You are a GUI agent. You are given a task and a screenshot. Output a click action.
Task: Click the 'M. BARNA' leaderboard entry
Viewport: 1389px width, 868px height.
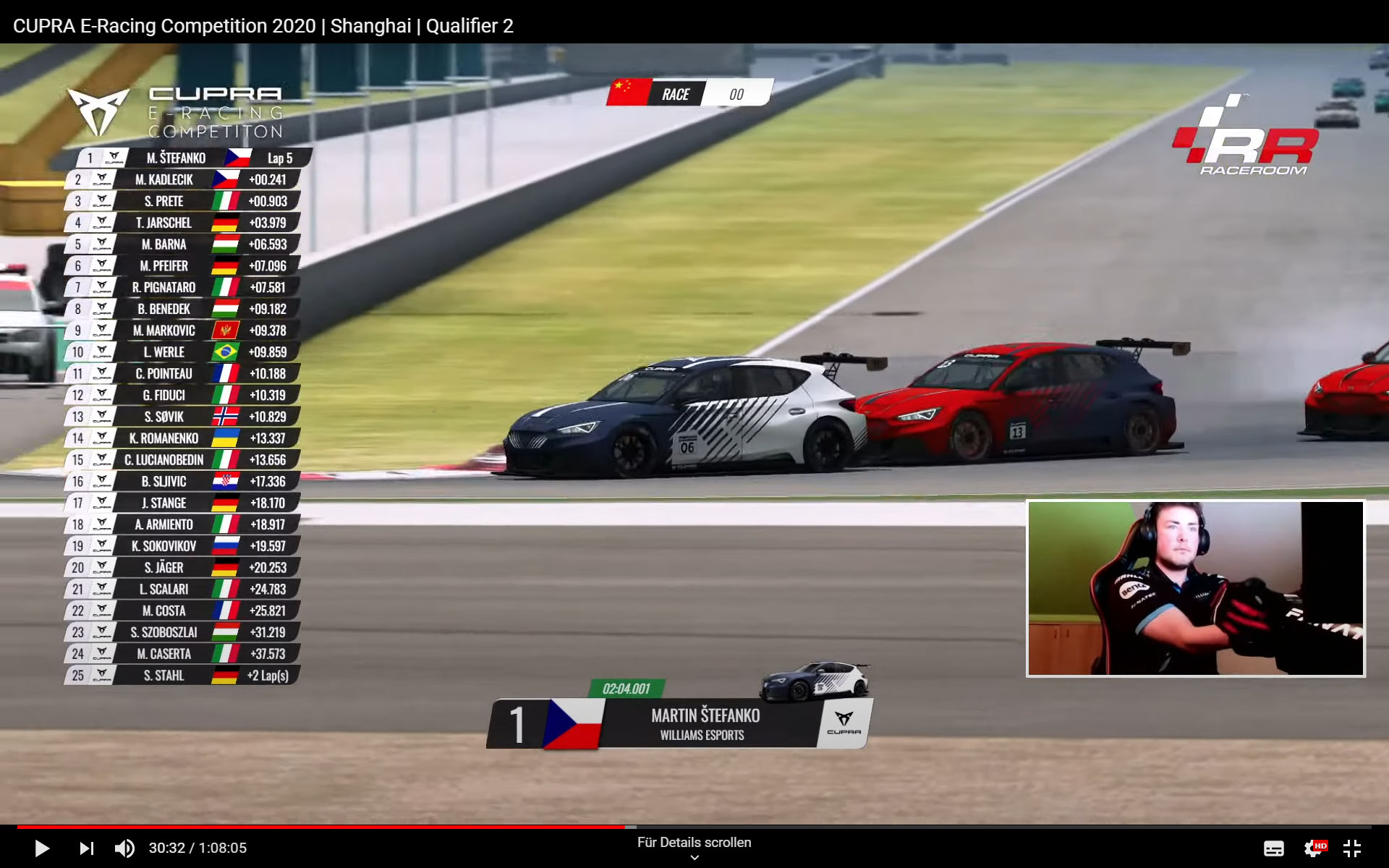(182, 244)
